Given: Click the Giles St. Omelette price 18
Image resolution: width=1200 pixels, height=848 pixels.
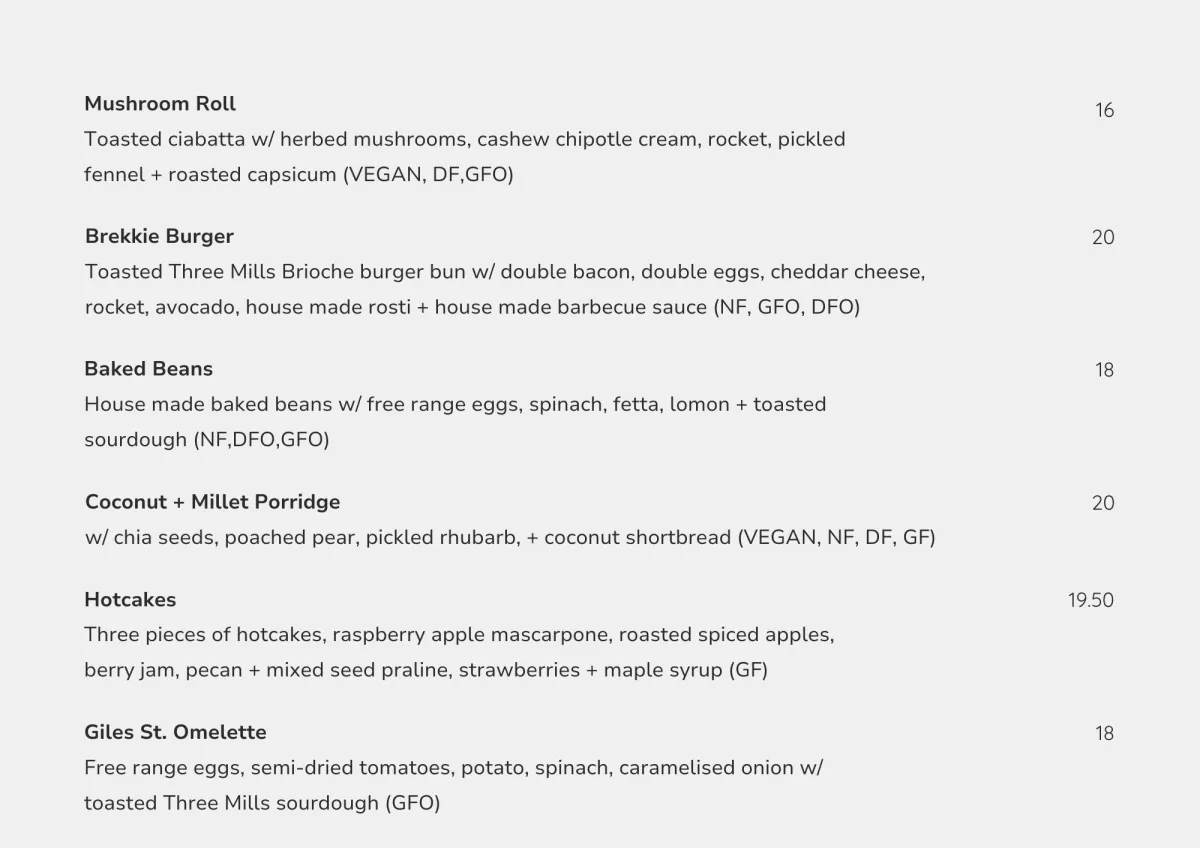Looking at the screenshot, I should click(1104, 734).
